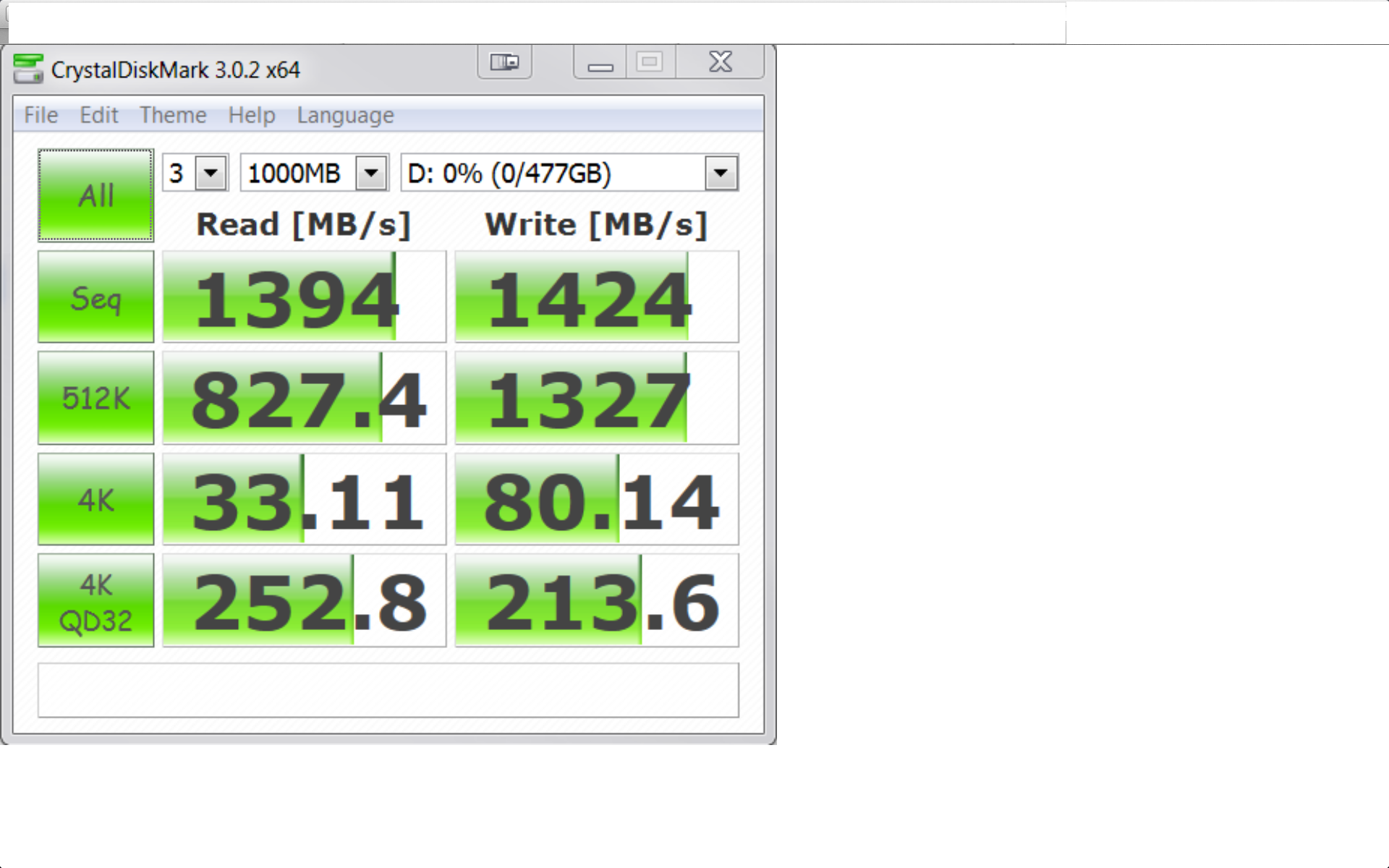Open the Help menu

(251, 115)
